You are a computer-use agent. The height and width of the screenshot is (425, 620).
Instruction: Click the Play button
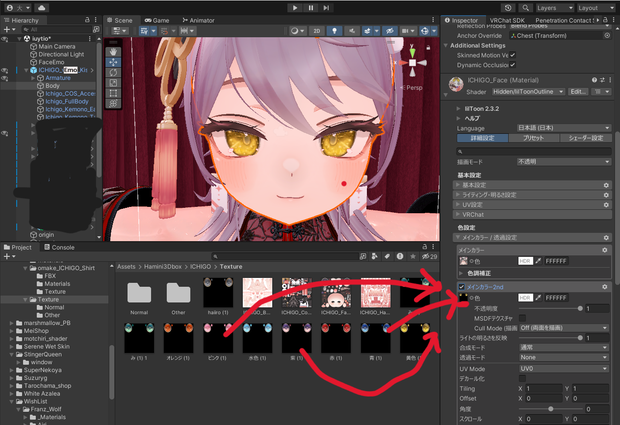pyautogui.click(x=295, y=8)
